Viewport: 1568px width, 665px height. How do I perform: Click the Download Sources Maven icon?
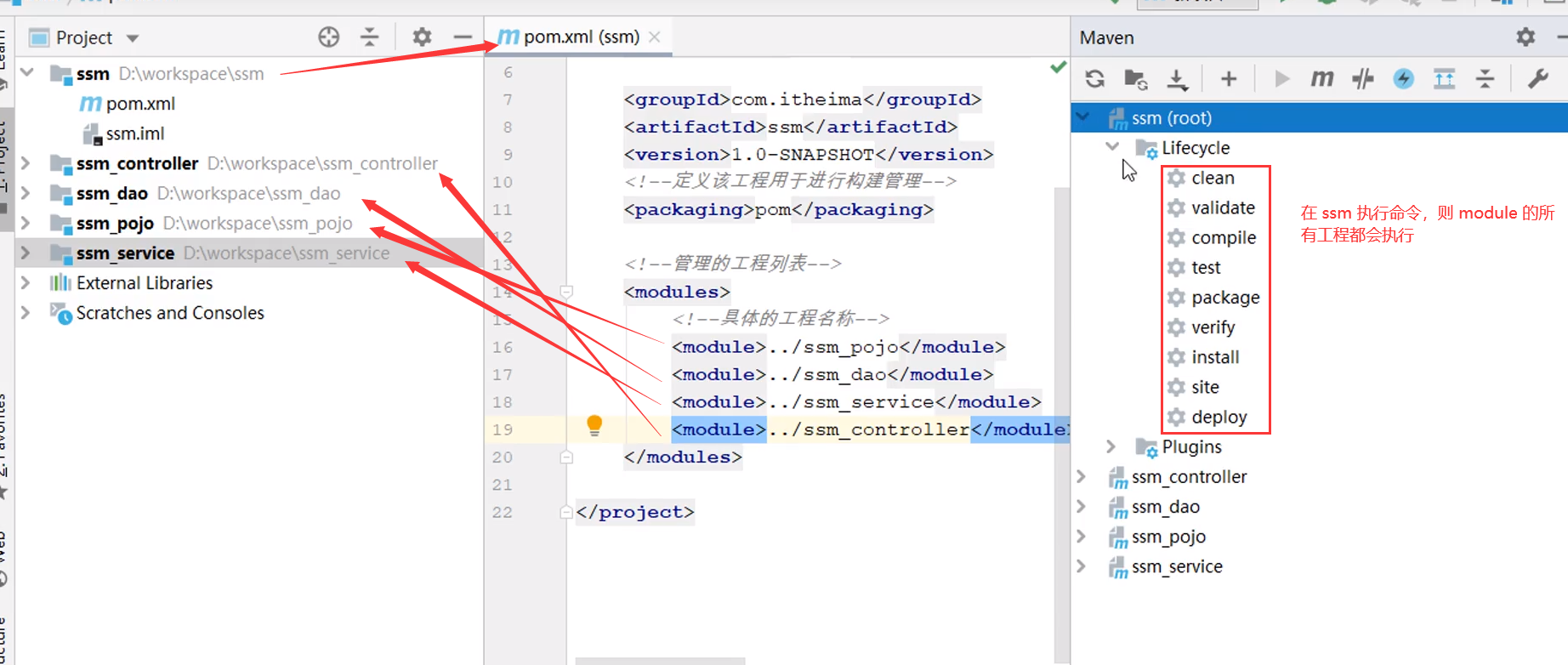(1177, 79)
